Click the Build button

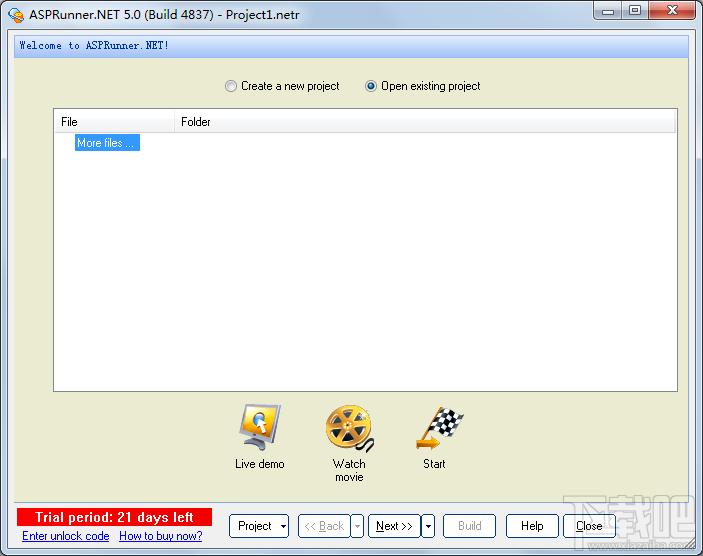tap(469, 526)
